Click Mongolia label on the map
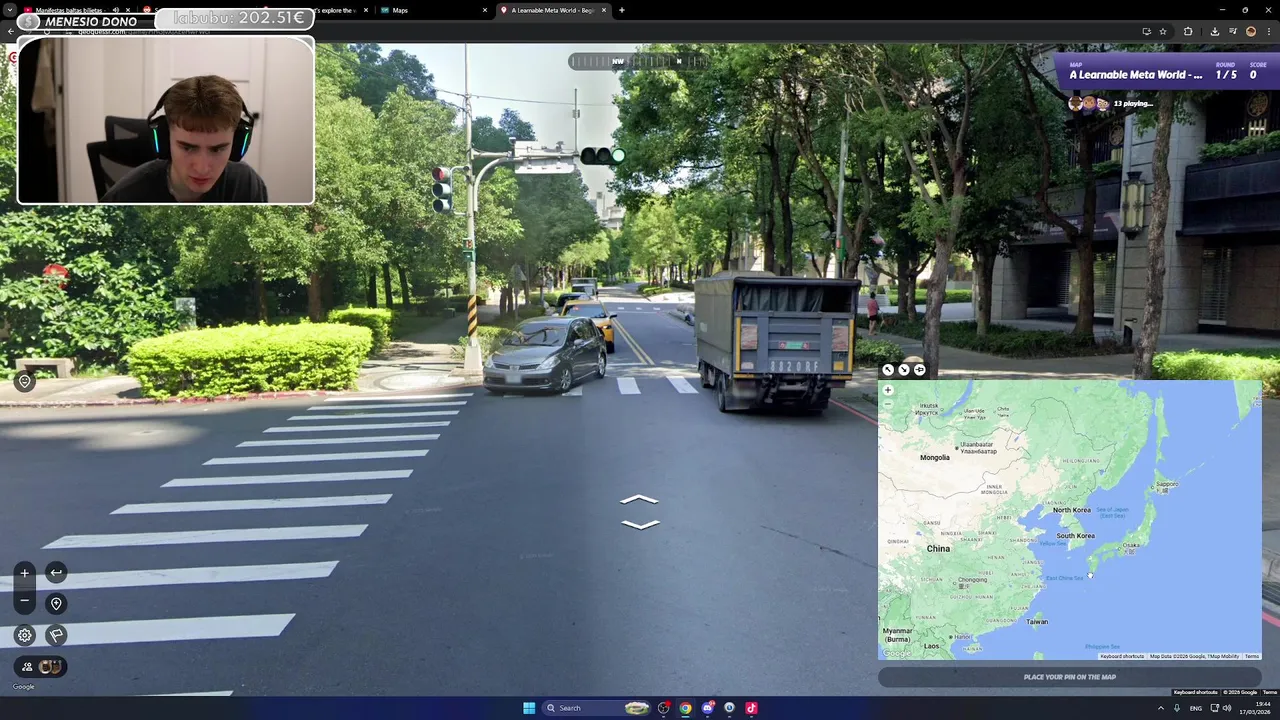Image resolution: width=1280 pixels, height=720 pixels. pos(935,458)
